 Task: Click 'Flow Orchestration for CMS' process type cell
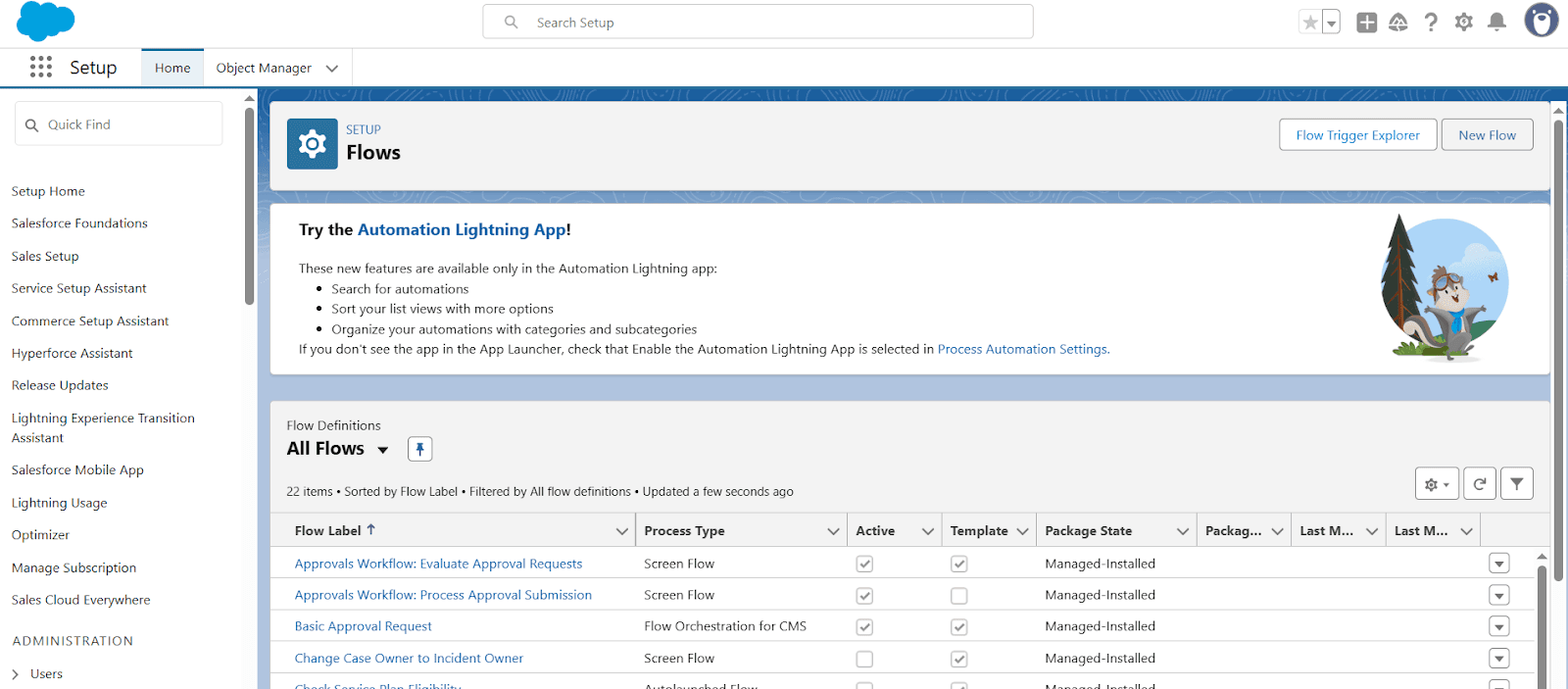(725, 626)
